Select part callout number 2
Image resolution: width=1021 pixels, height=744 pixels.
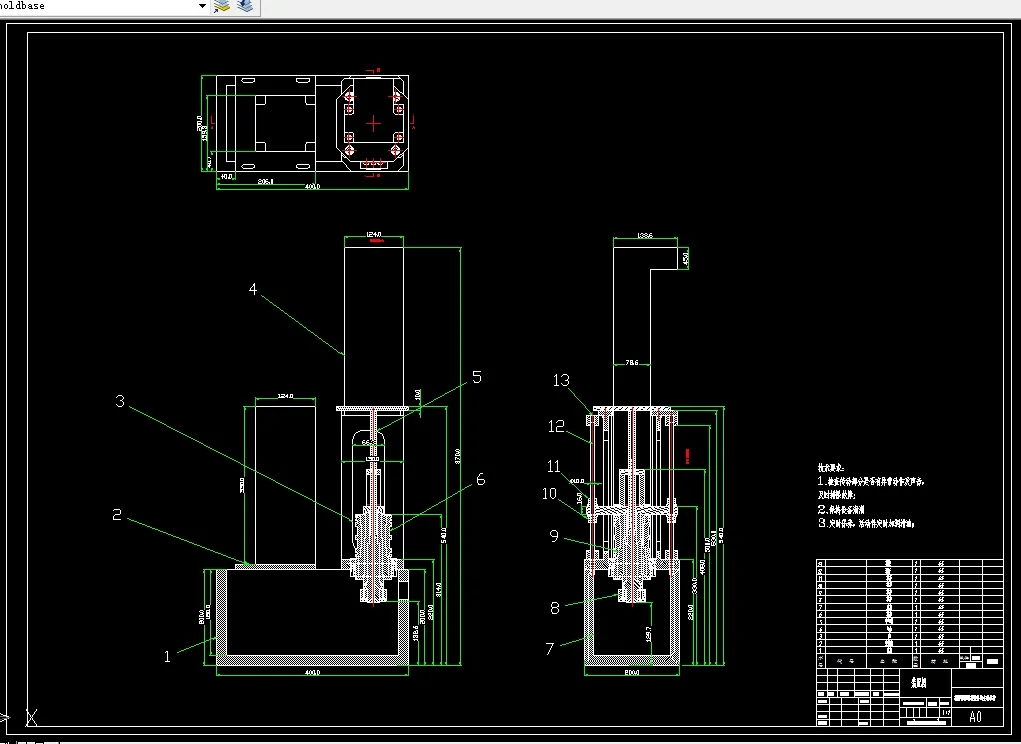117,515
